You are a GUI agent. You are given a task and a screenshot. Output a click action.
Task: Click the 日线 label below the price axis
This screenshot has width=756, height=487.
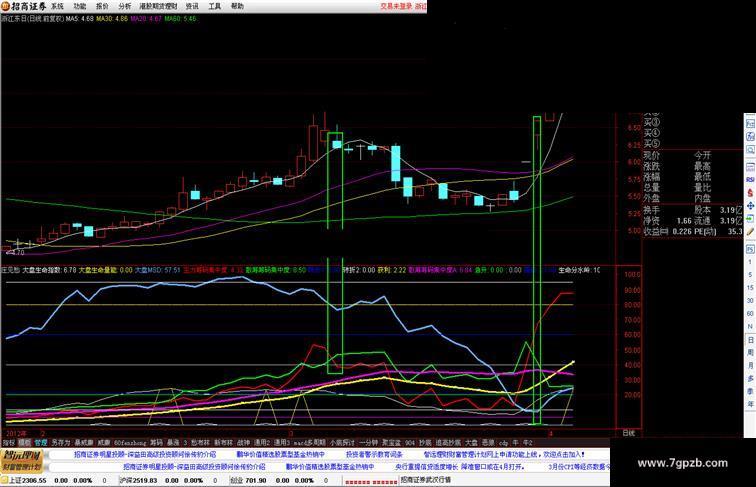point(629,433)
